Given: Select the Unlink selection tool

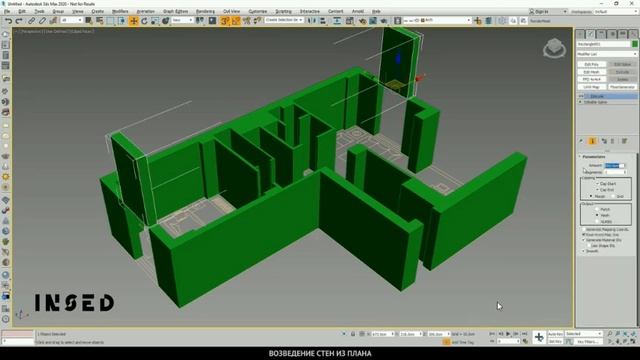Looking at the screenshot, I should (x=42, y=20).
